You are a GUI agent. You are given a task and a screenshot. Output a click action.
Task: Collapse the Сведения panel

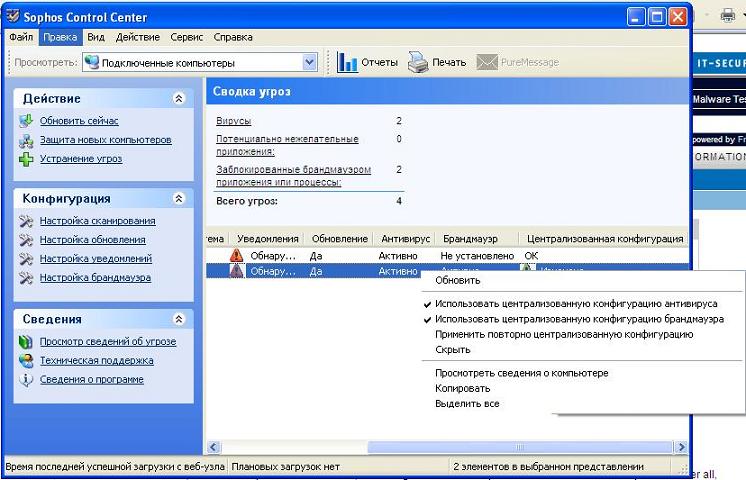(x=179, y=319)
